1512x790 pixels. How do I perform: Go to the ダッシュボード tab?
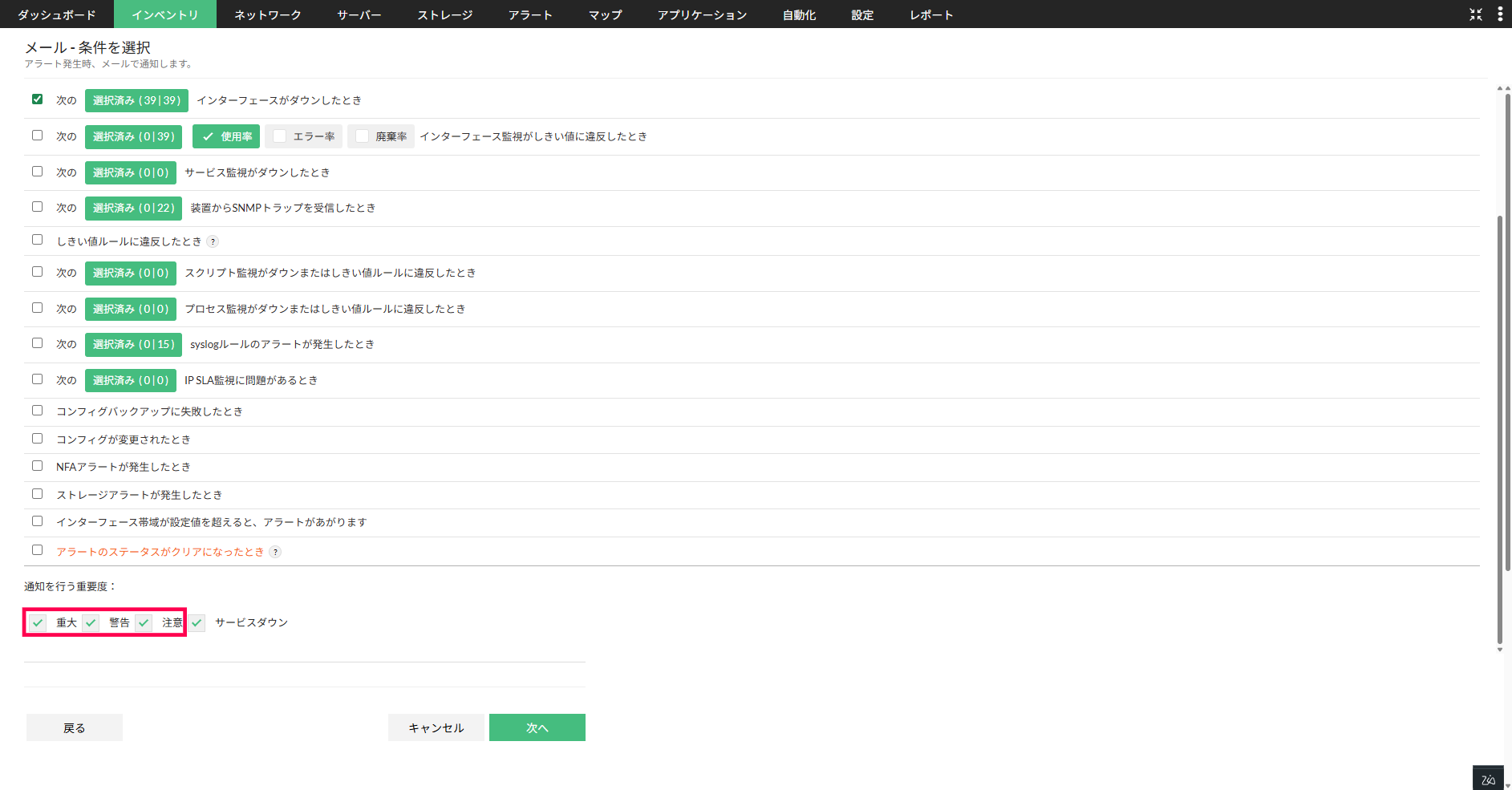point(57,14)
